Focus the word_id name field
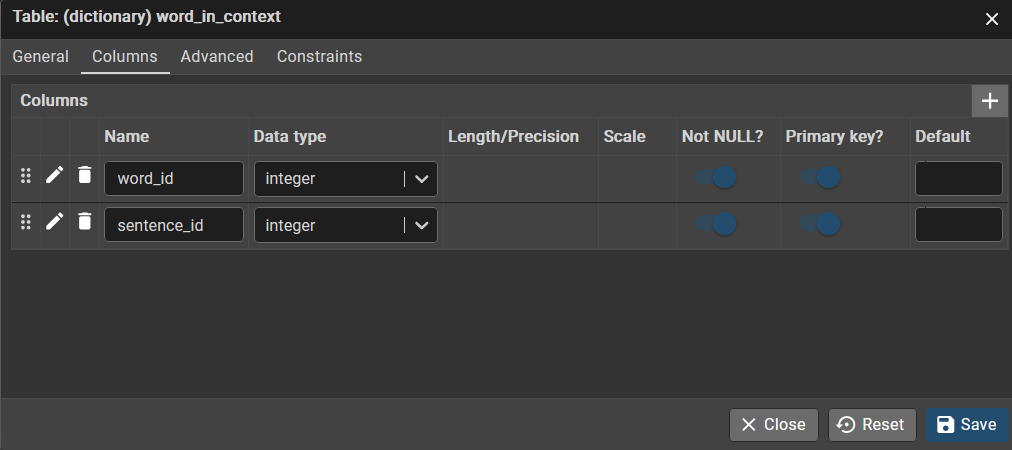This screenshot has width=1012, height=450. [174, 179]
